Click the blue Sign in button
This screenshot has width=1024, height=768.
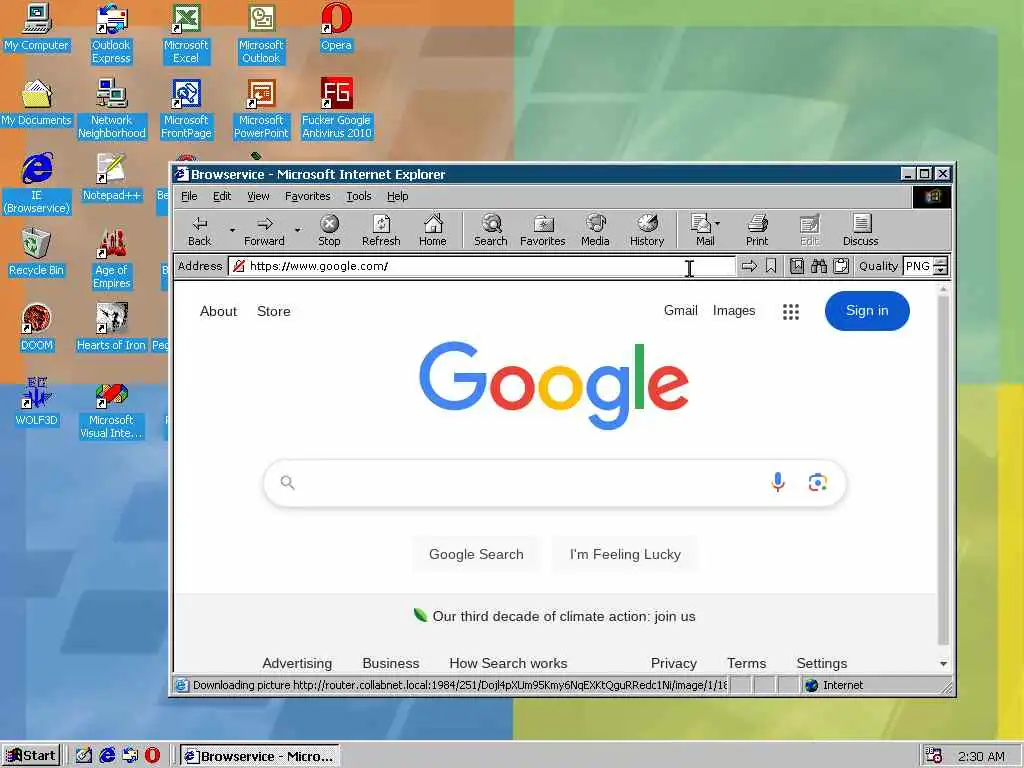point(867,311)
